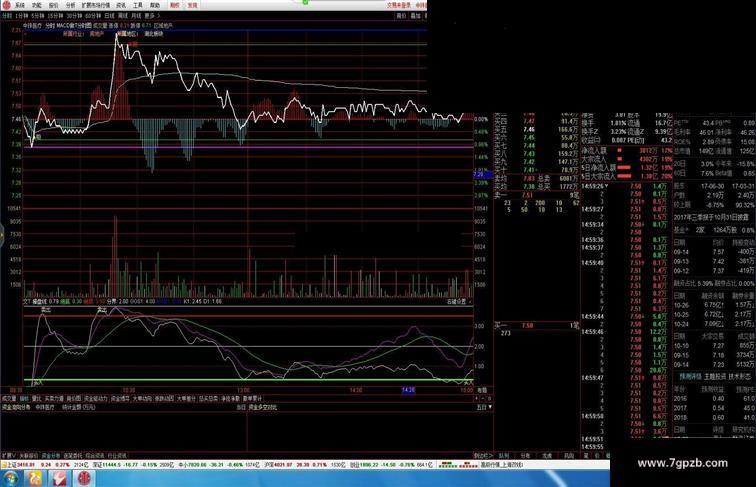This screenshot has width=756, height=487.
Task: Select the 撤单累计 indicator tab
Action: pyautogui.click(x=252, y=399)
